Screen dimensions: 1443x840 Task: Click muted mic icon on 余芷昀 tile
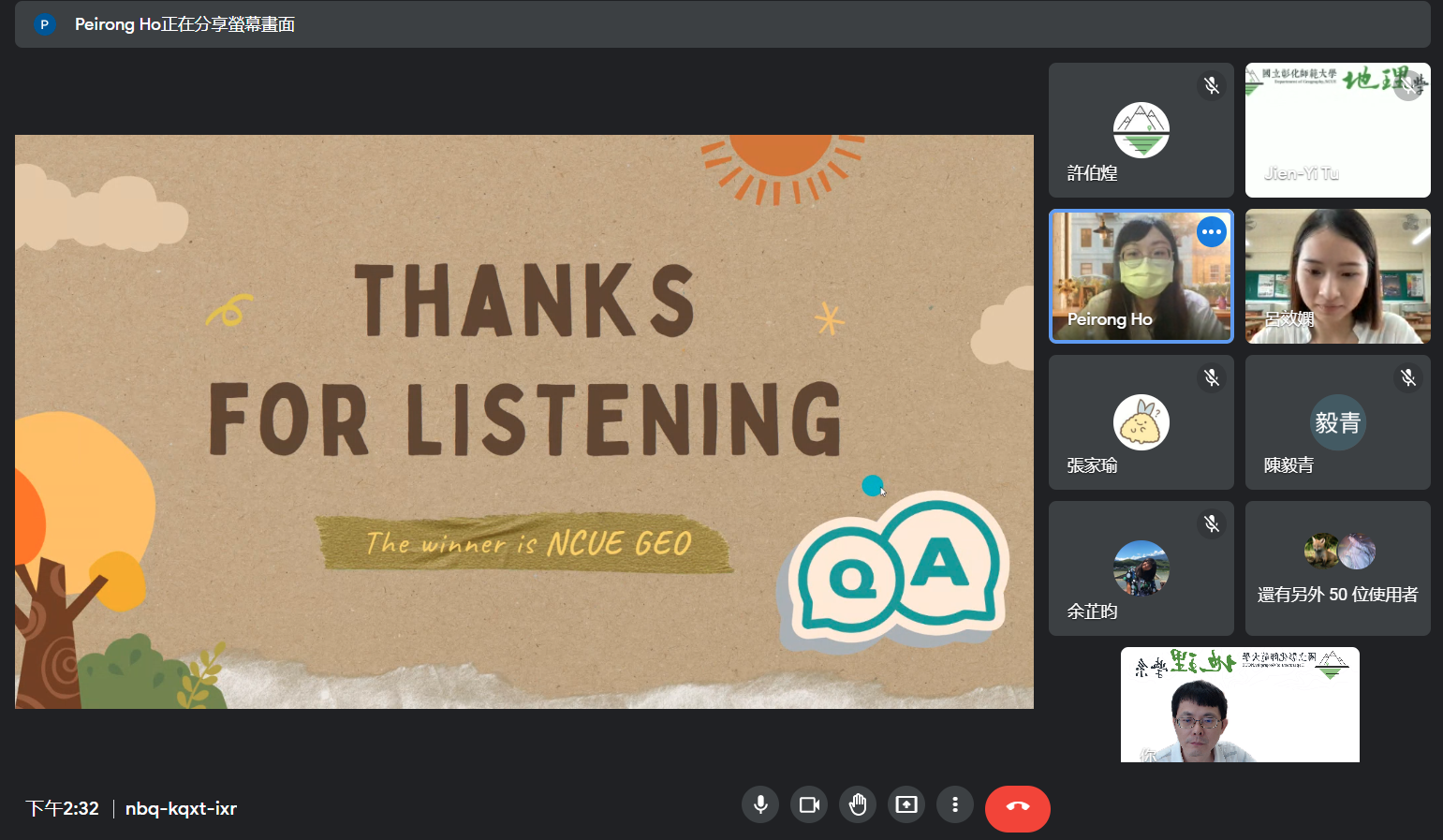tap(1211, 524)
